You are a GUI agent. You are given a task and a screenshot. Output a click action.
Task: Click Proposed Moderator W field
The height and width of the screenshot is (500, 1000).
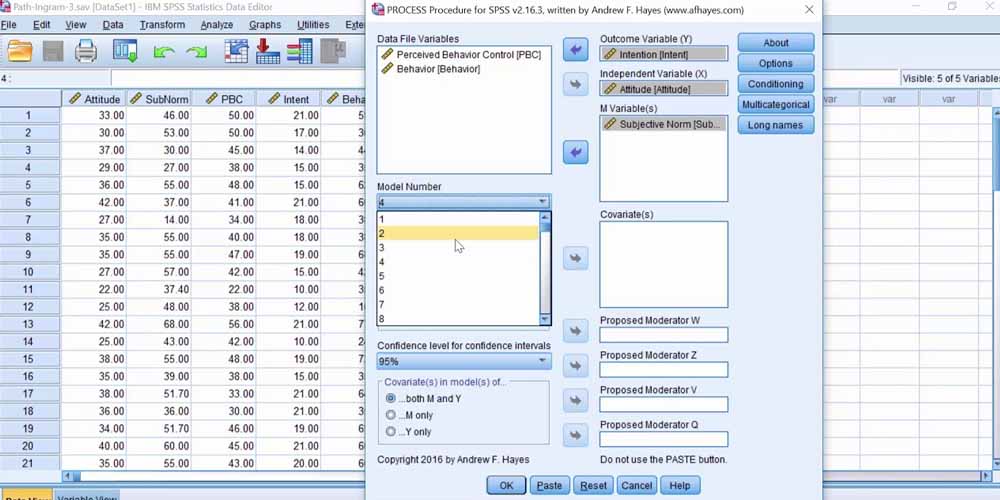(x=663, y=335)
